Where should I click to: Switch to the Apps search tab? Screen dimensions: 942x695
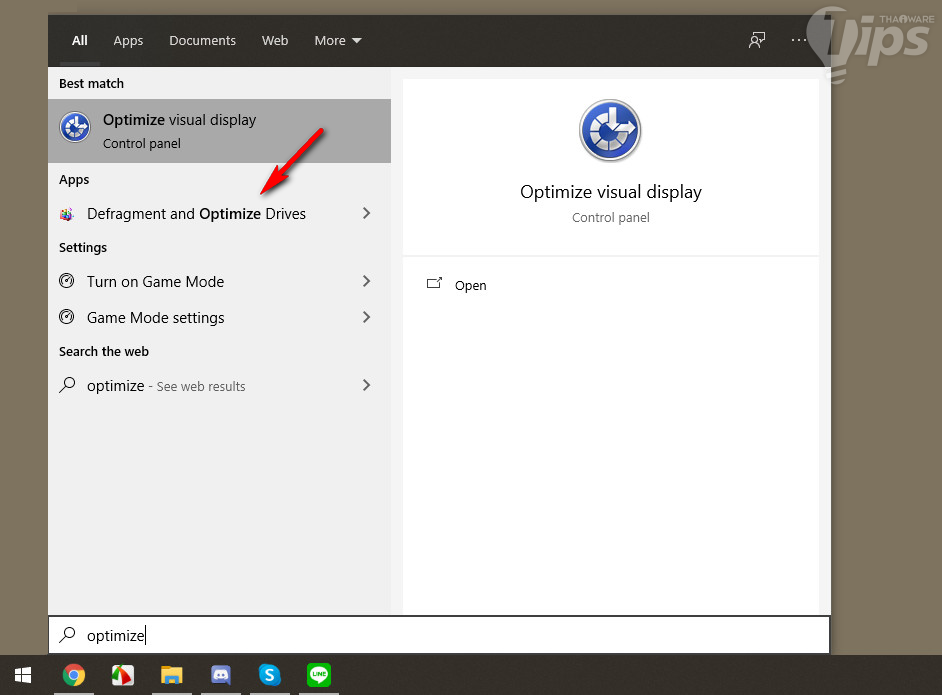[x=128, y=41]
